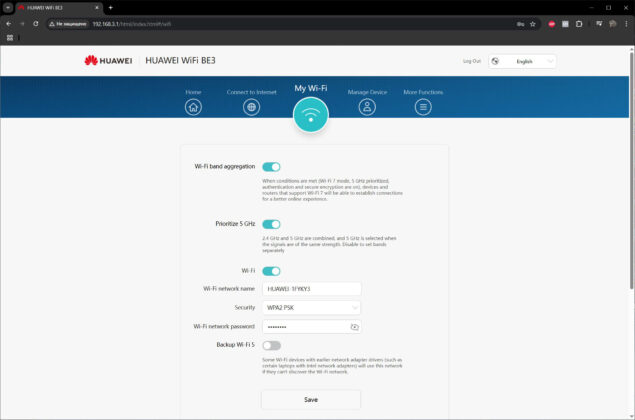Edit the Wi-Fi network name field

pyautogui.click(x=311, y=289)
